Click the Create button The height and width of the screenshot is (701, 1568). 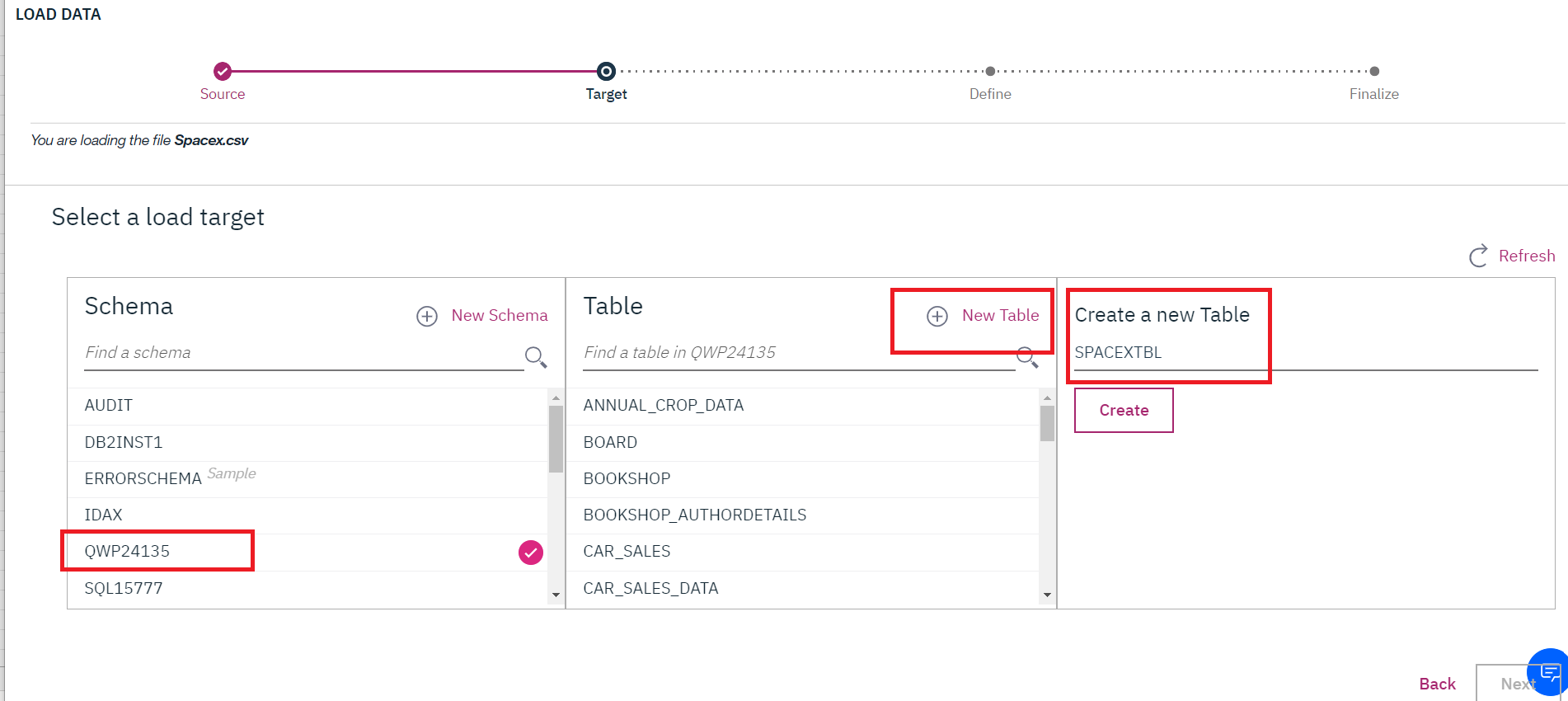pos(1124,411)
